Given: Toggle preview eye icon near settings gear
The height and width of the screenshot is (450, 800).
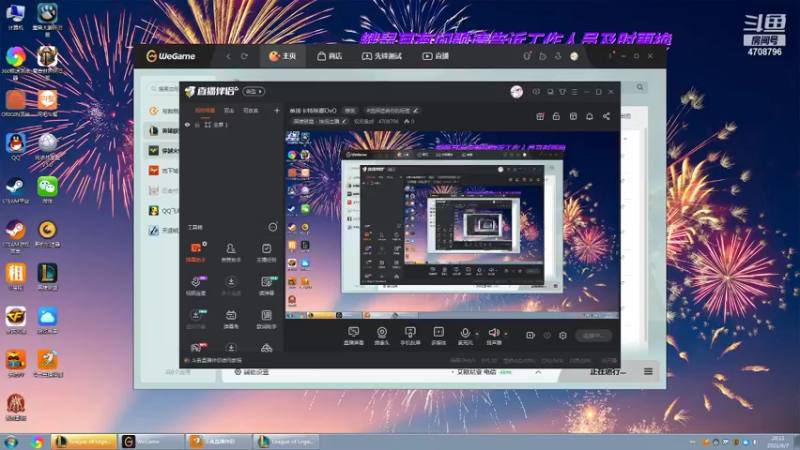Looking at the screenshot, I should click(547, 335).
